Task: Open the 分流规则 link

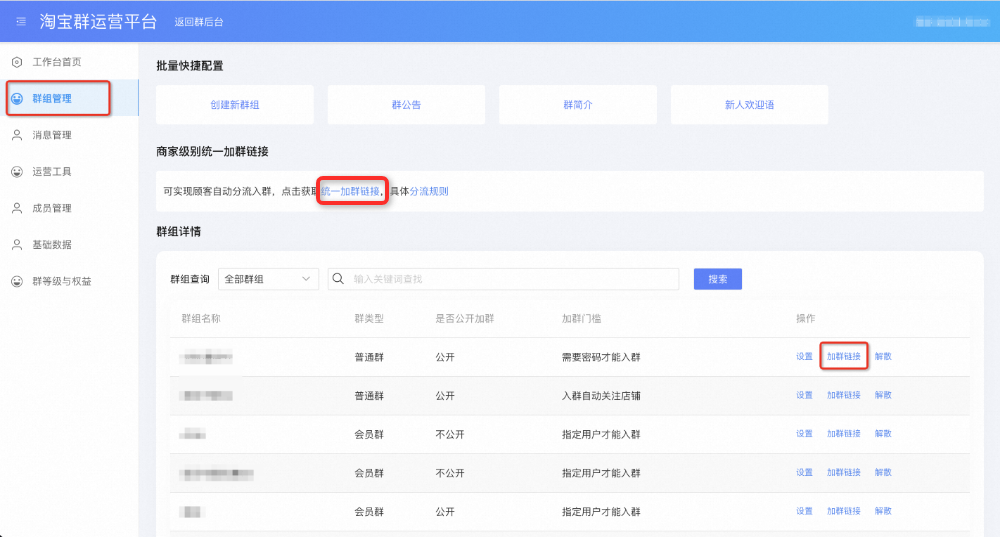Action: coord(429,191)
